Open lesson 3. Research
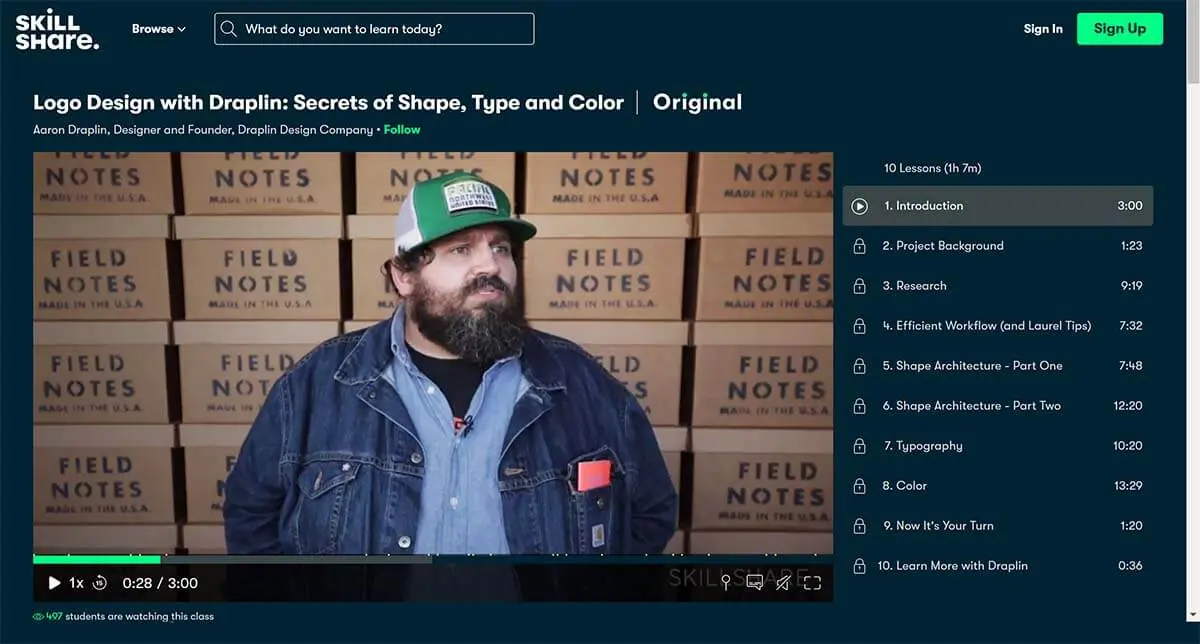The image size is (1200, 644). (998, 286)
